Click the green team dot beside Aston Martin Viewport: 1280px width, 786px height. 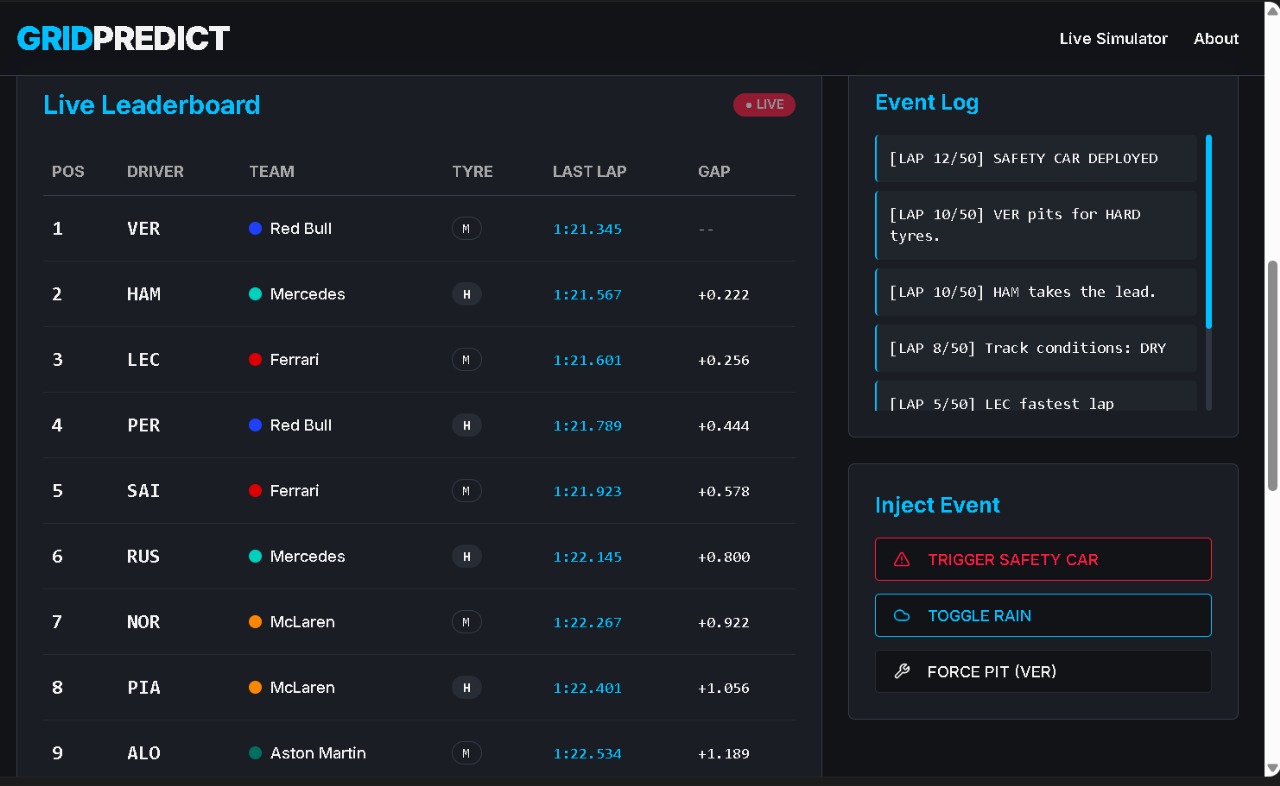(x=255, y=752)
